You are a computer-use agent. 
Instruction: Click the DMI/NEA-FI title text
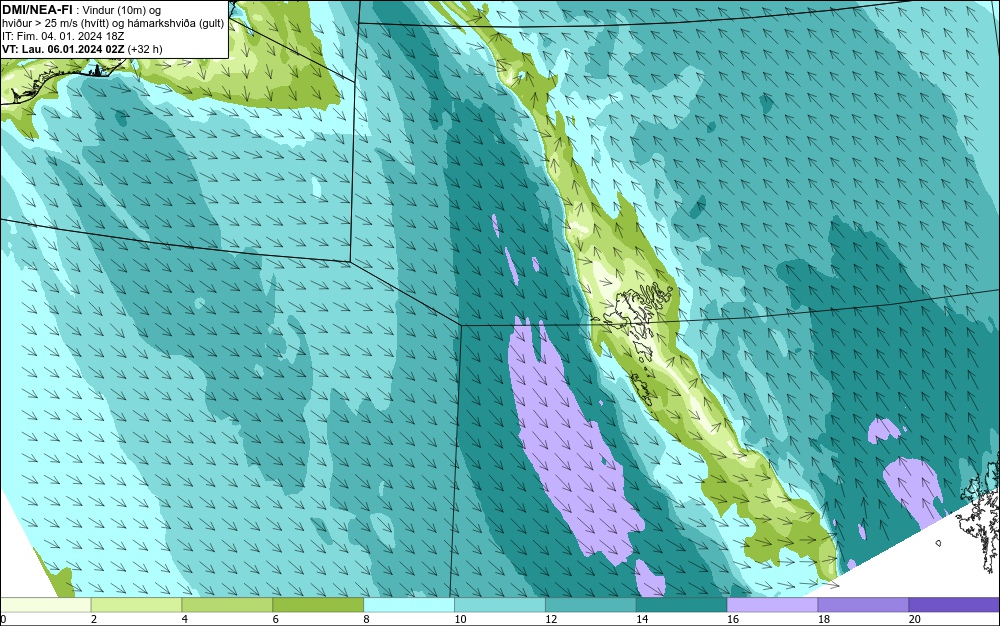pyautogui.click(x=37, y=9)
